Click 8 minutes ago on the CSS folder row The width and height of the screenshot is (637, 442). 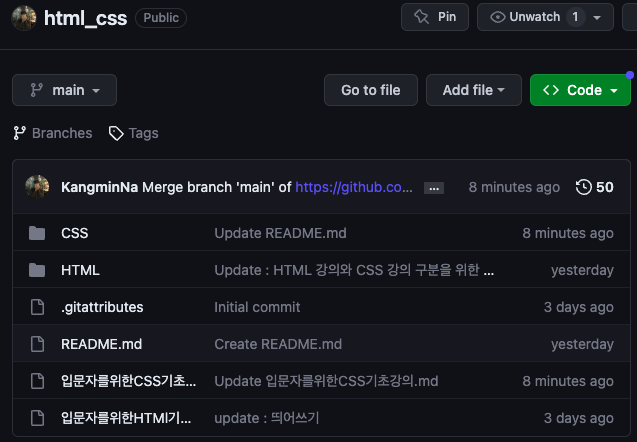(x=568, y=233)
